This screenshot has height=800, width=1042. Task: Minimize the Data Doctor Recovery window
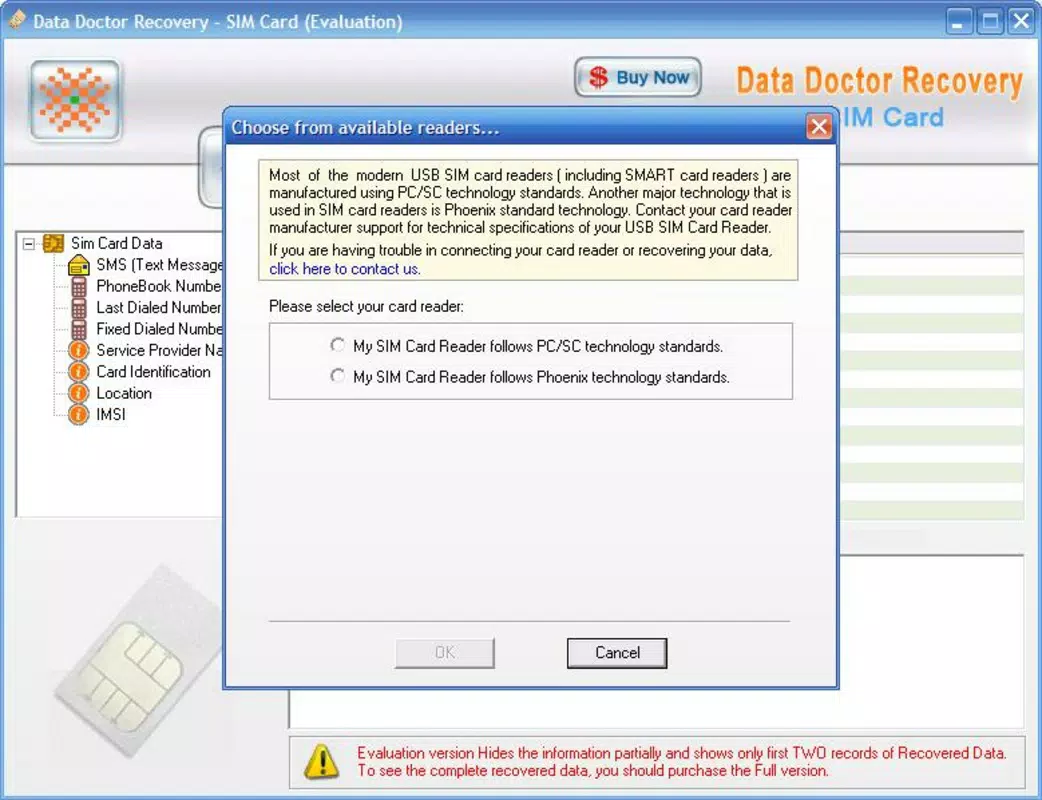(958, 21)
